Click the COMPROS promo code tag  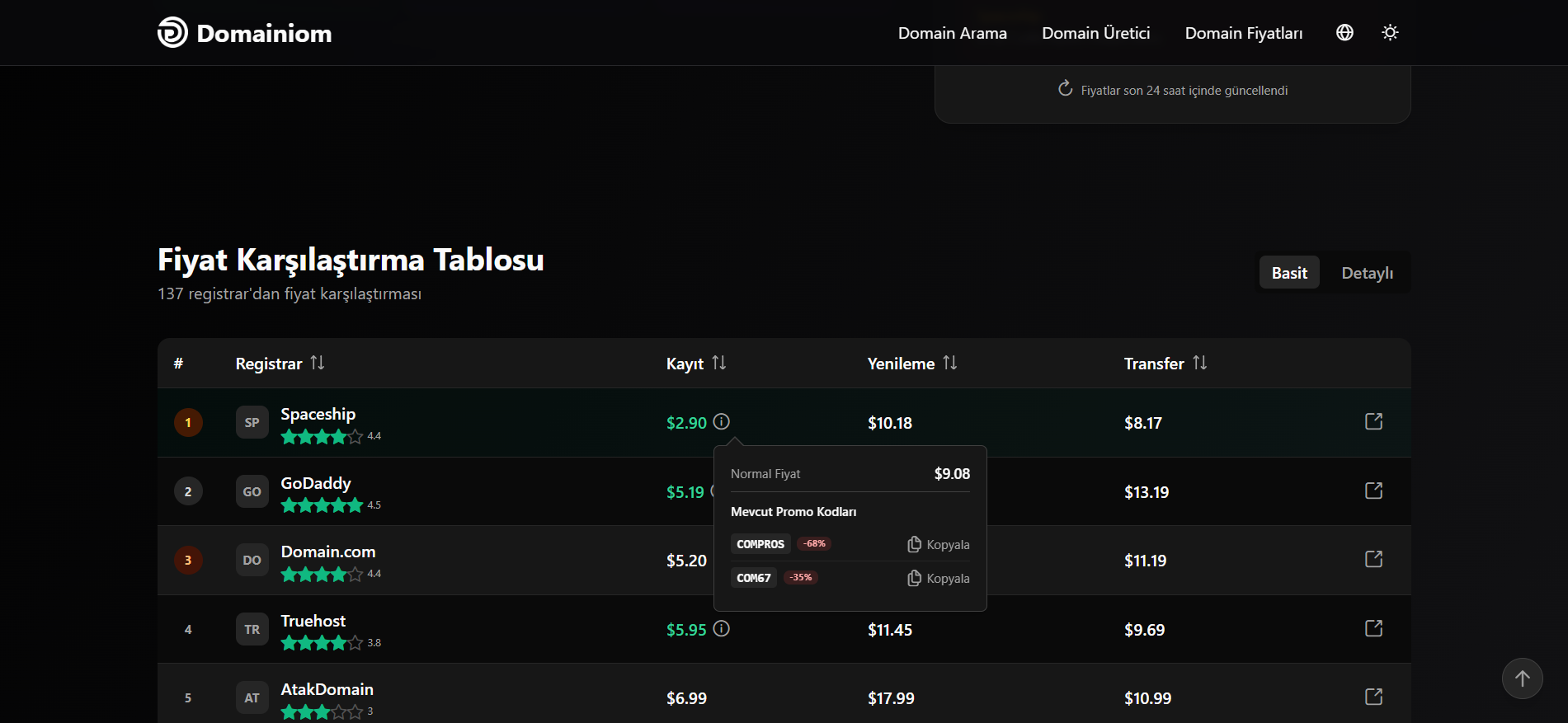pyautogui.click(x=760, y=544)
